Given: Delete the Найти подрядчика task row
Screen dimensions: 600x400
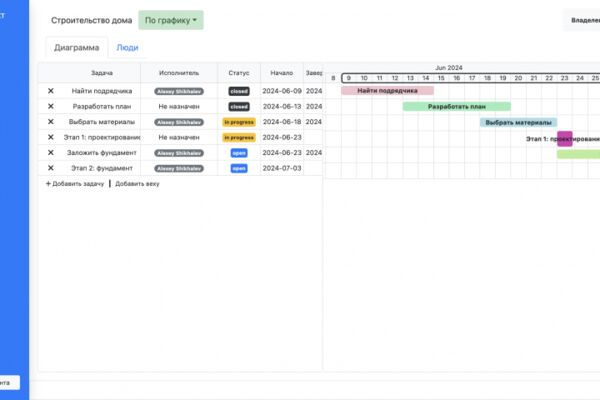Looking at the screenshot, I should [x=51, y=91].
